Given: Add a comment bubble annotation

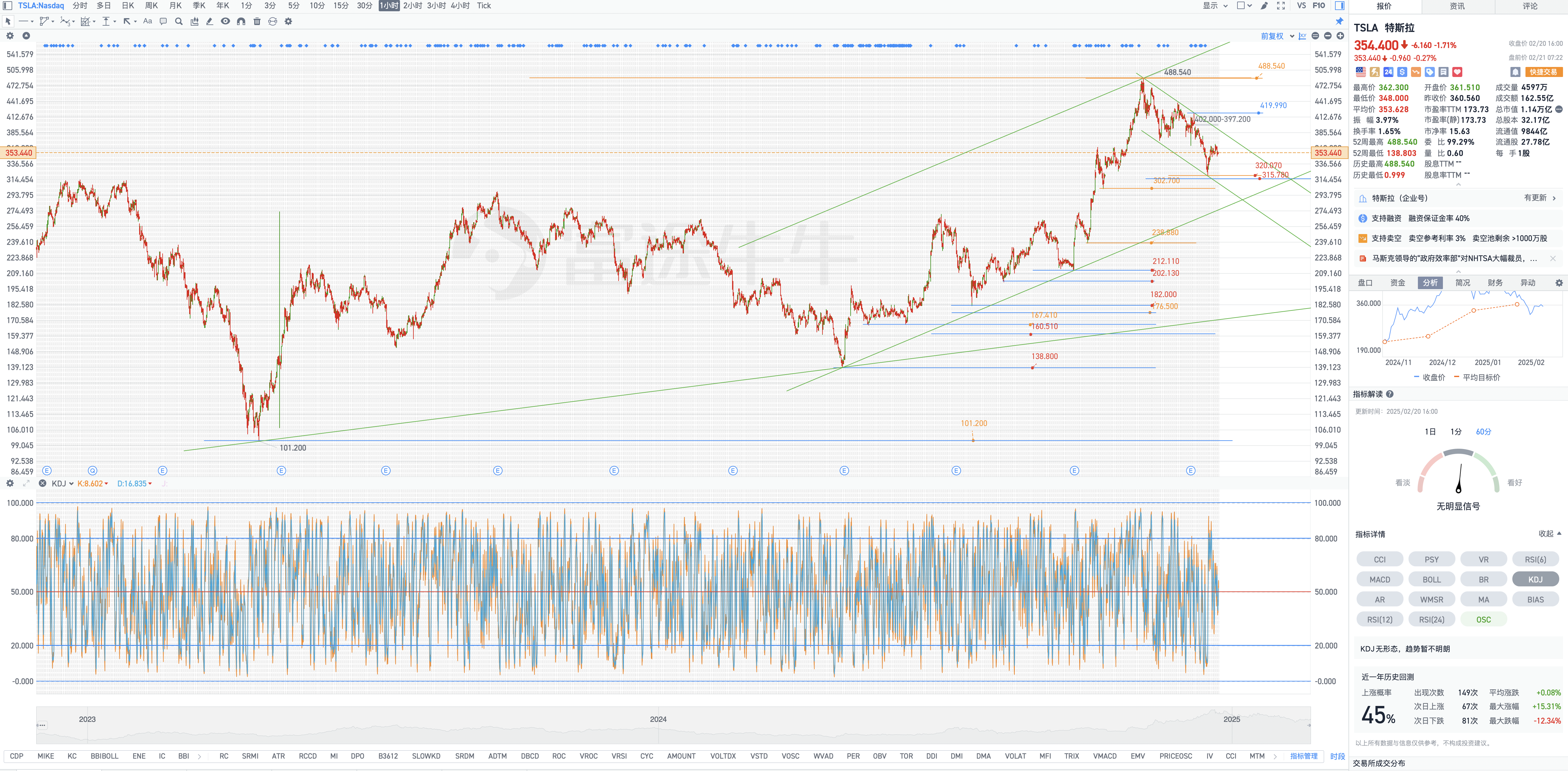Looking at the screenshot, I should (x=163, y=21).
